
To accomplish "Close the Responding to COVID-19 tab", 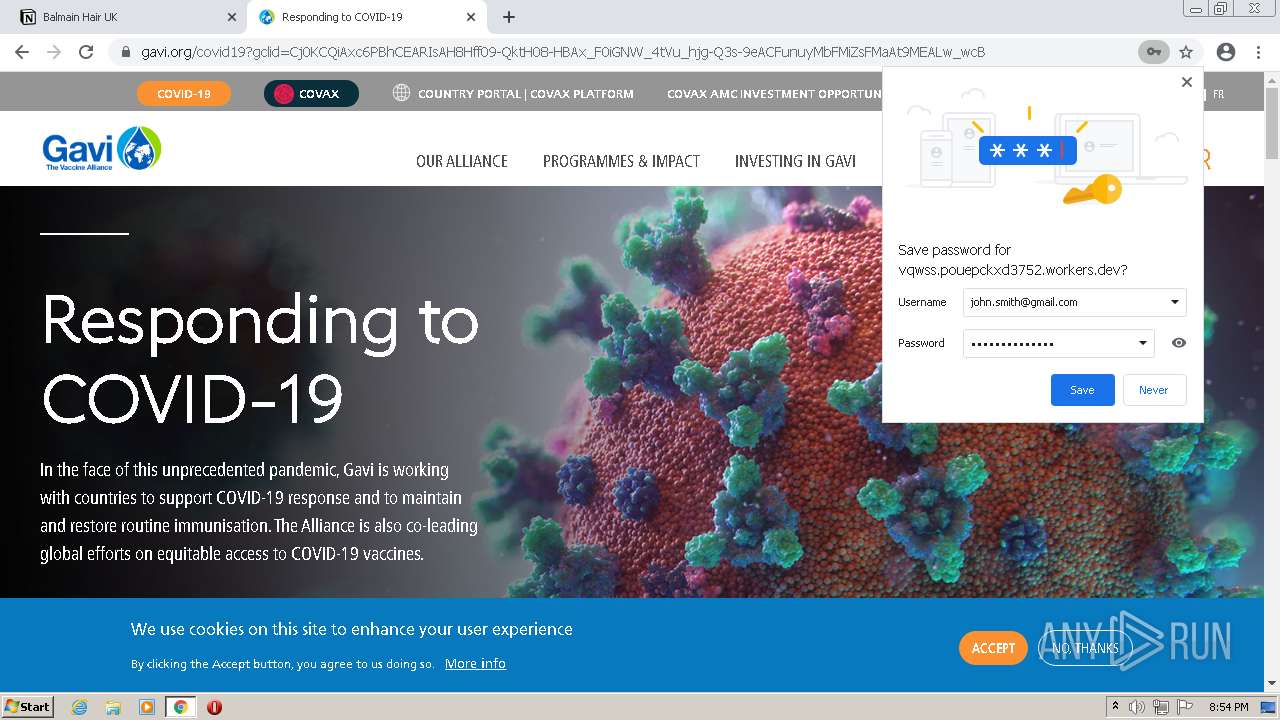I will click(x=471, y=17).
